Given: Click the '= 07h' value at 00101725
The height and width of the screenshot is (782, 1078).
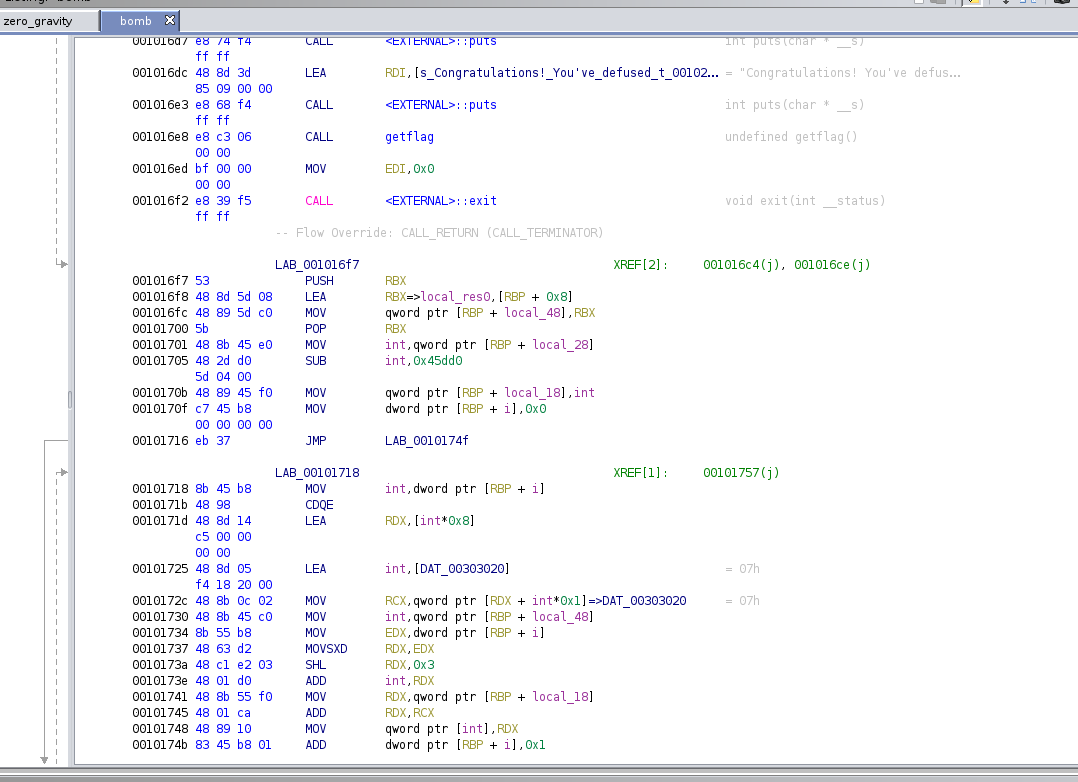Looking at the screenshot, I should [x=742, y=569].
